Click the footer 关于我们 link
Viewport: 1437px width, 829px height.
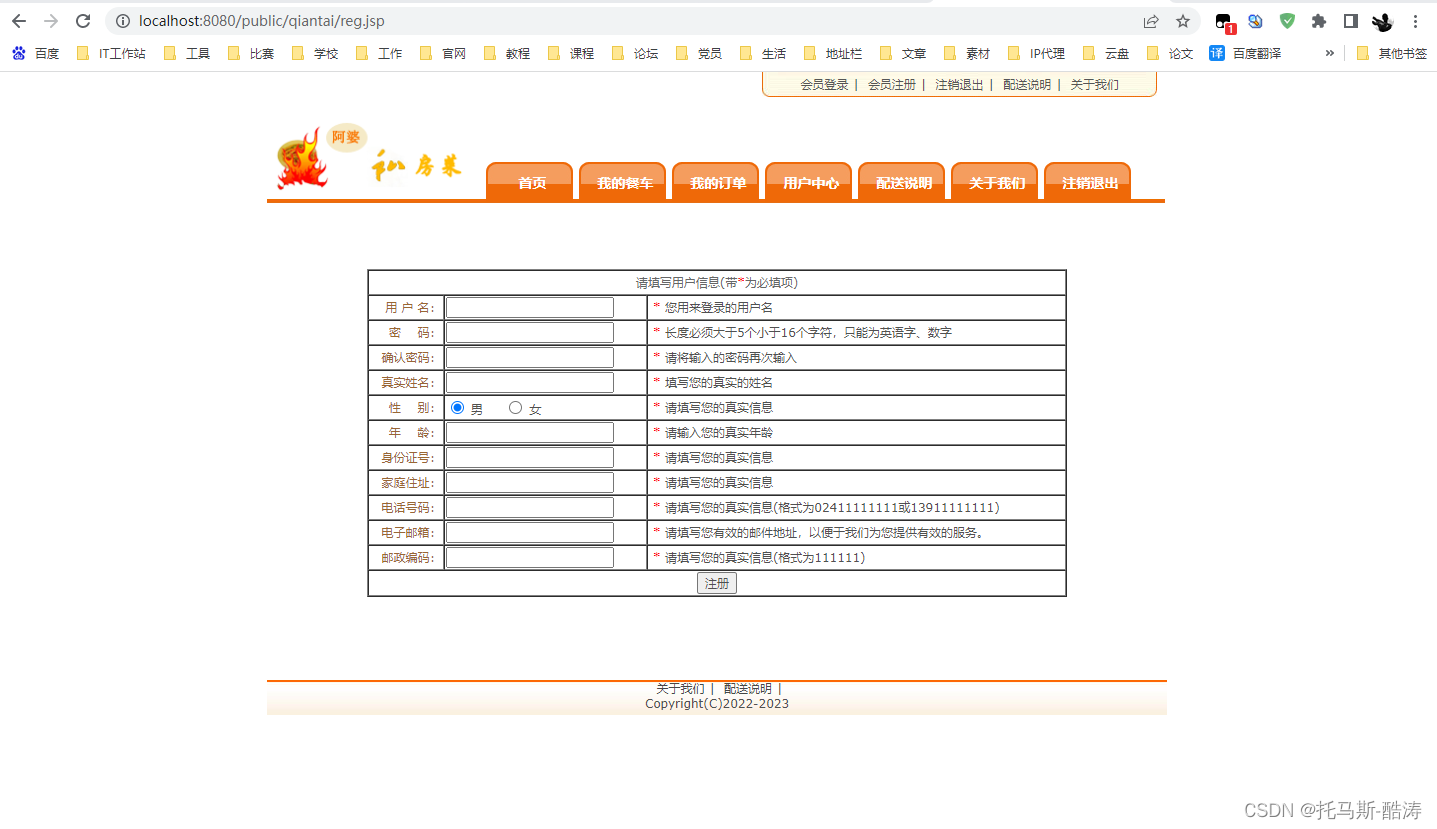click(680, 689)
